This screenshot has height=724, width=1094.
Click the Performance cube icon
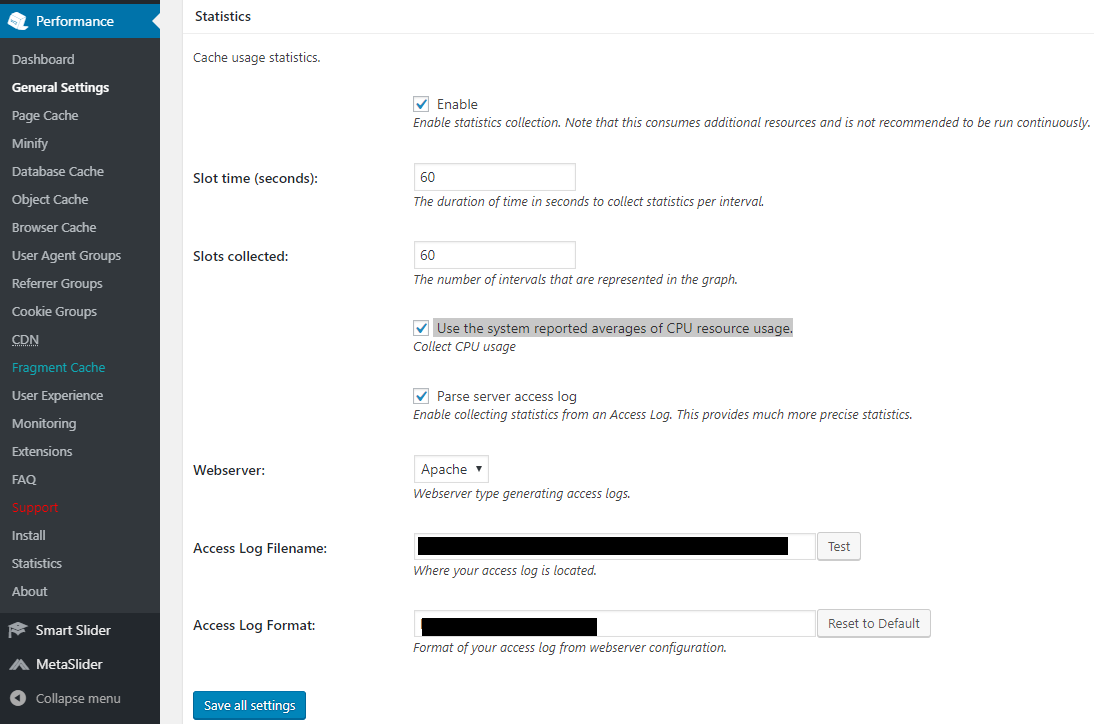click(17, 21)
